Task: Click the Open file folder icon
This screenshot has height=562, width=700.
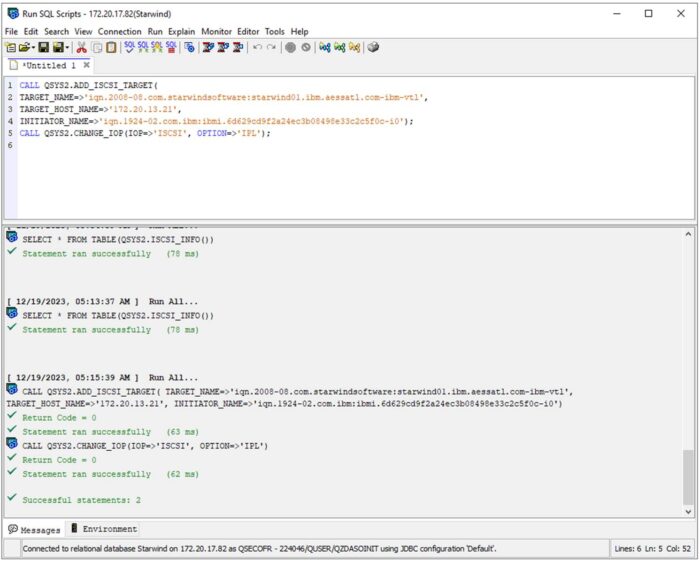Action: pos(22,47)
